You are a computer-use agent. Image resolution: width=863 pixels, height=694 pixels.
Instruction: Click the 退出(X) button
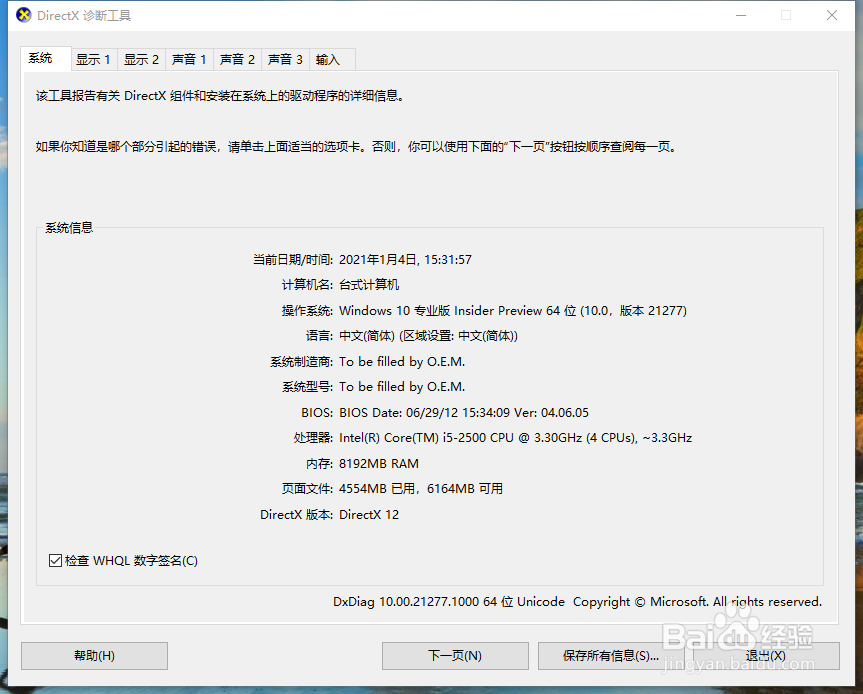[766, 656]
